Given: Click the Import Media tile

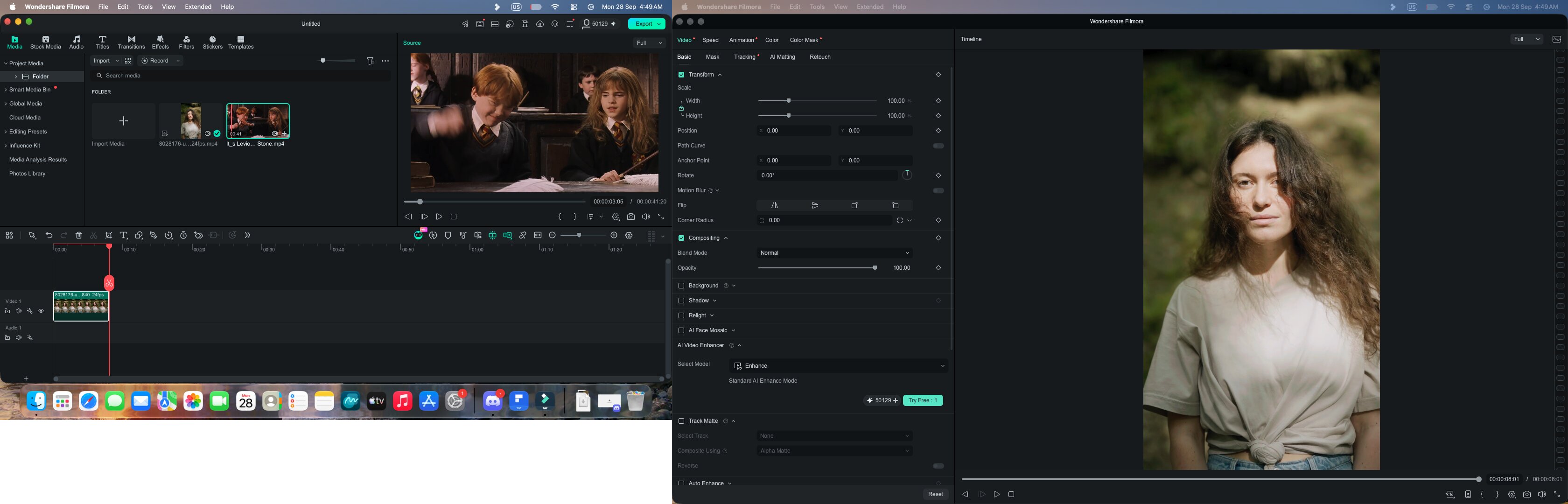Looking at the screenshot, I should click(x=124, y=121).
